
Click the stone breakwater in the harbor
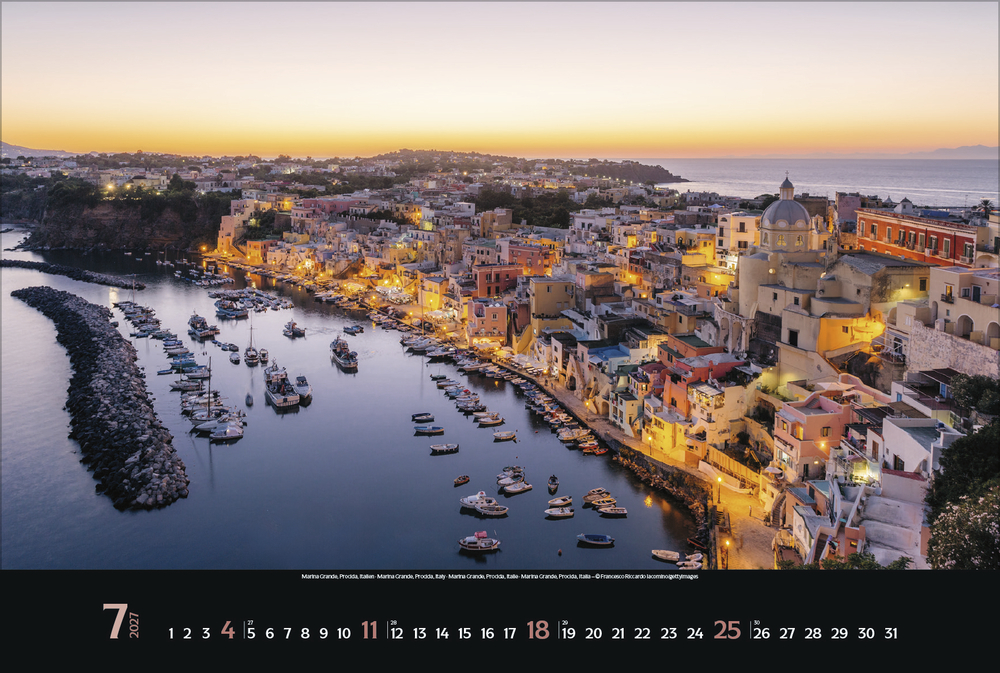click(x=108, y=400)
